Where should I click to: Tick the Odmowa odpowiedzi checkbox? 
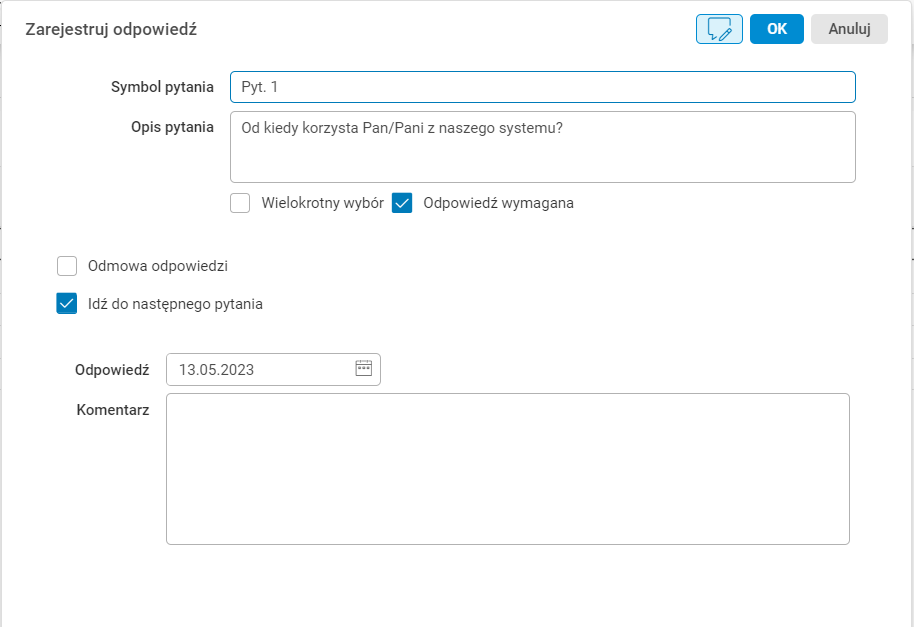(x=67, y=266)
